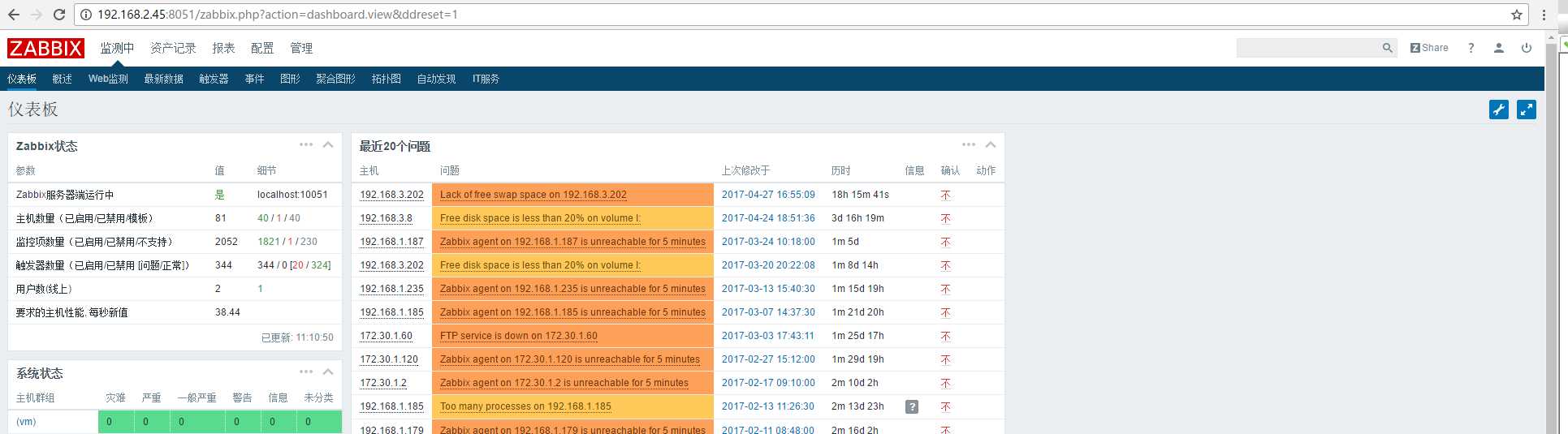Open the date 2017-02-13 11:26:30 link
The height and width of the screenshot is (434, 1568).
pos(768,406)
